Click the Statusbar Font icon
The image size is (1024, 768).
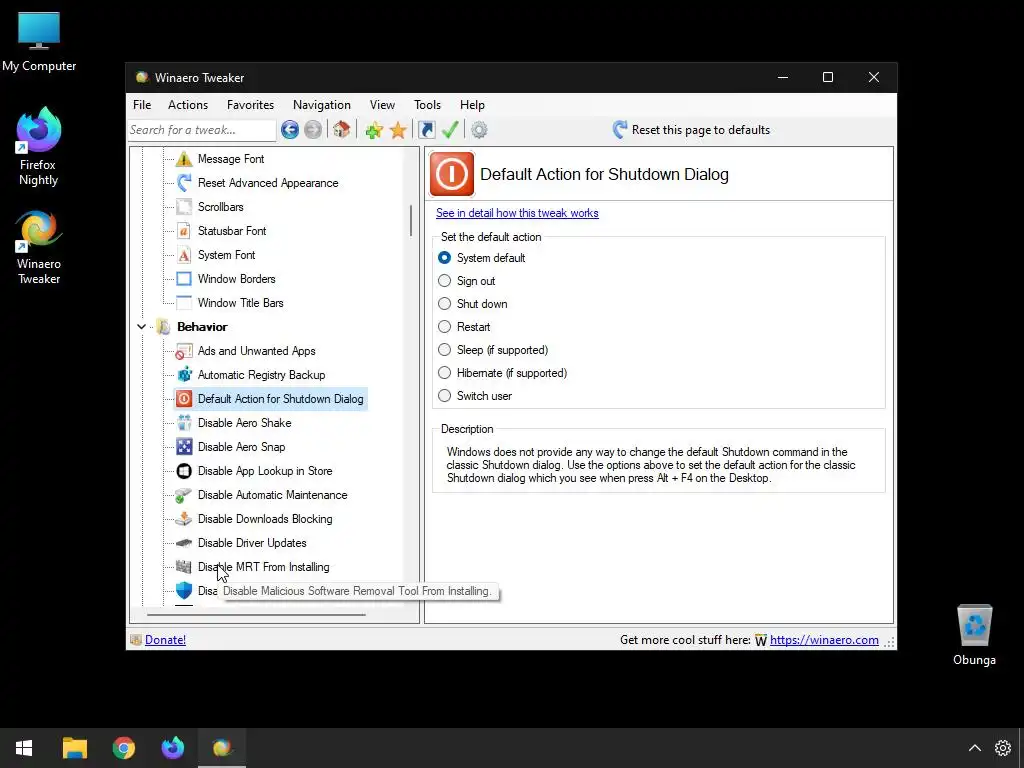184,231
